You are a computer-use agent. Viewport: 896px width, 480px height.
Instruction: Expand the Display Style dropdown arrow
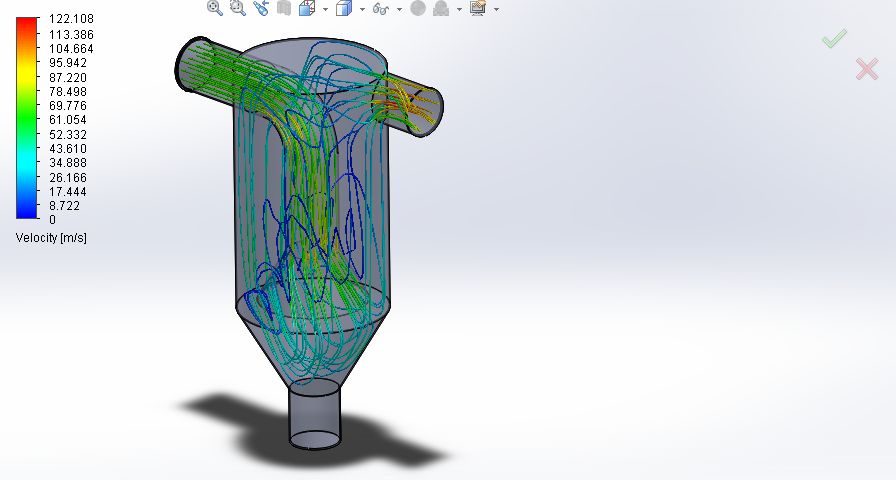tap(362, 9)
